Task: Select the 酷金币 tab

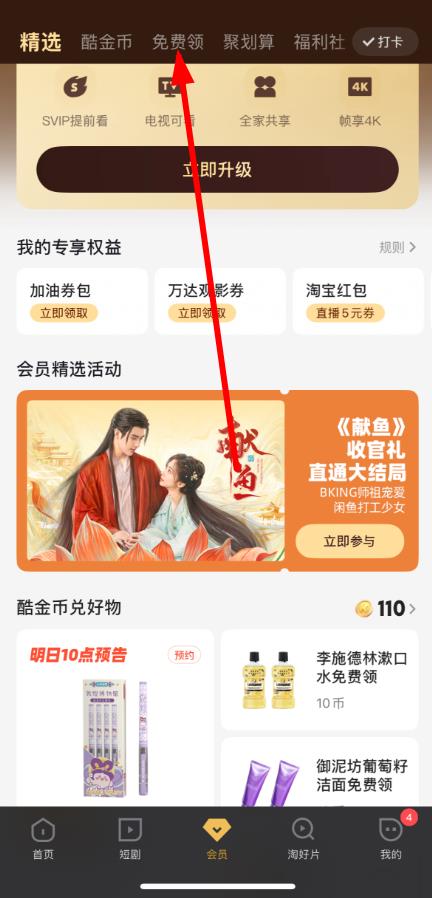Action: click(x=107, y=42)
